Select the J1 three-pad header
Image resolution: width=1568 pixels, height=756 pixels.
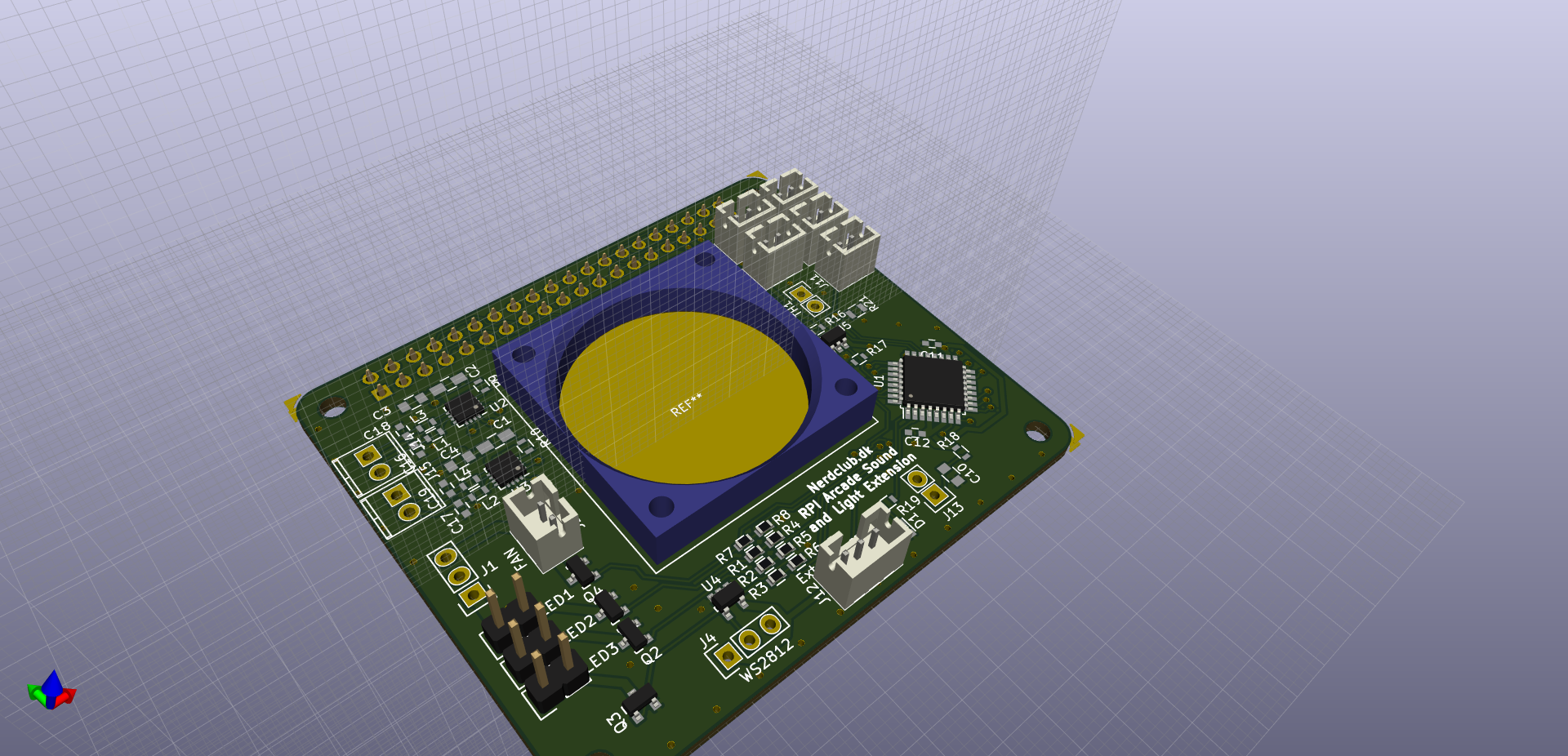click(459, 576)
